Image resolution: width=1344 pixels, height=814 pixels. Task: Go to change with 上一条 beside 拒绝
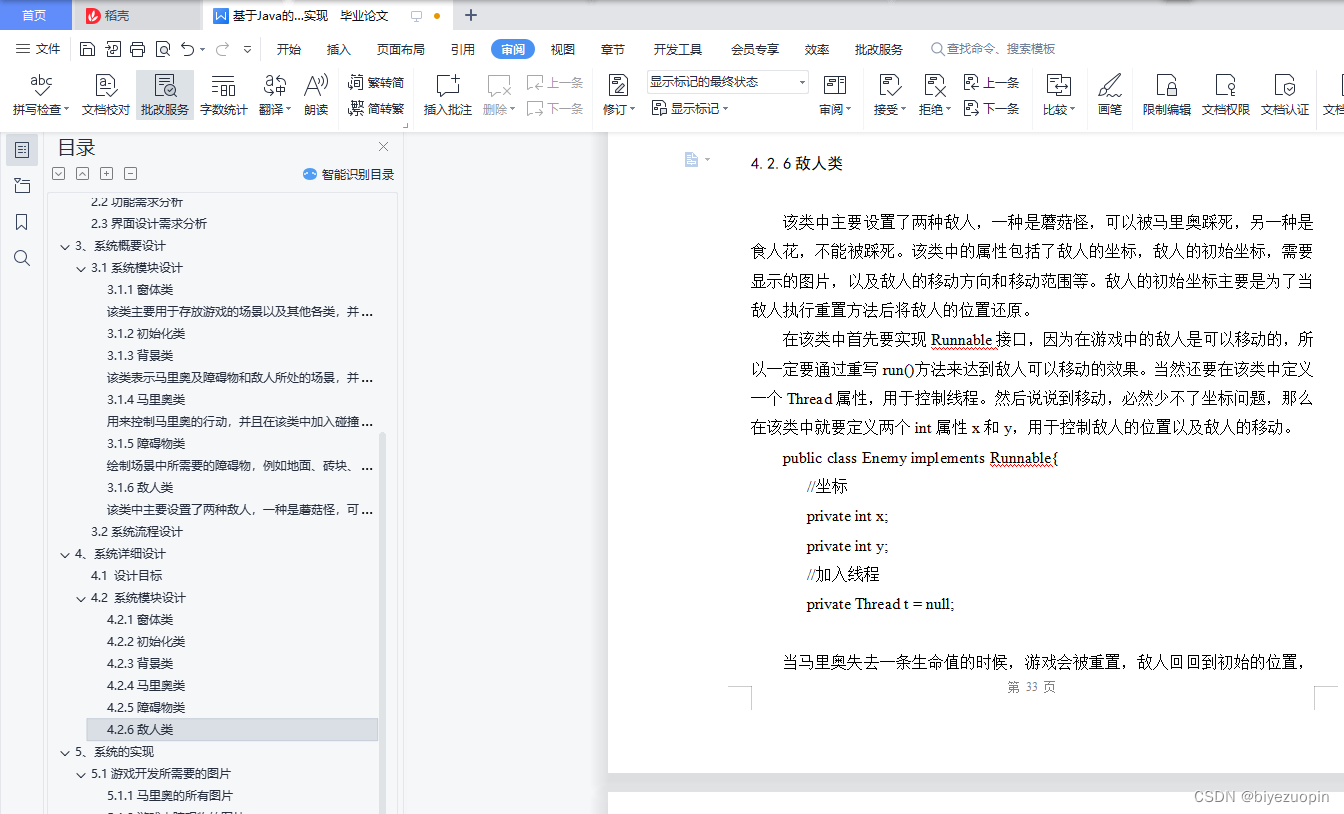(992, 82)
